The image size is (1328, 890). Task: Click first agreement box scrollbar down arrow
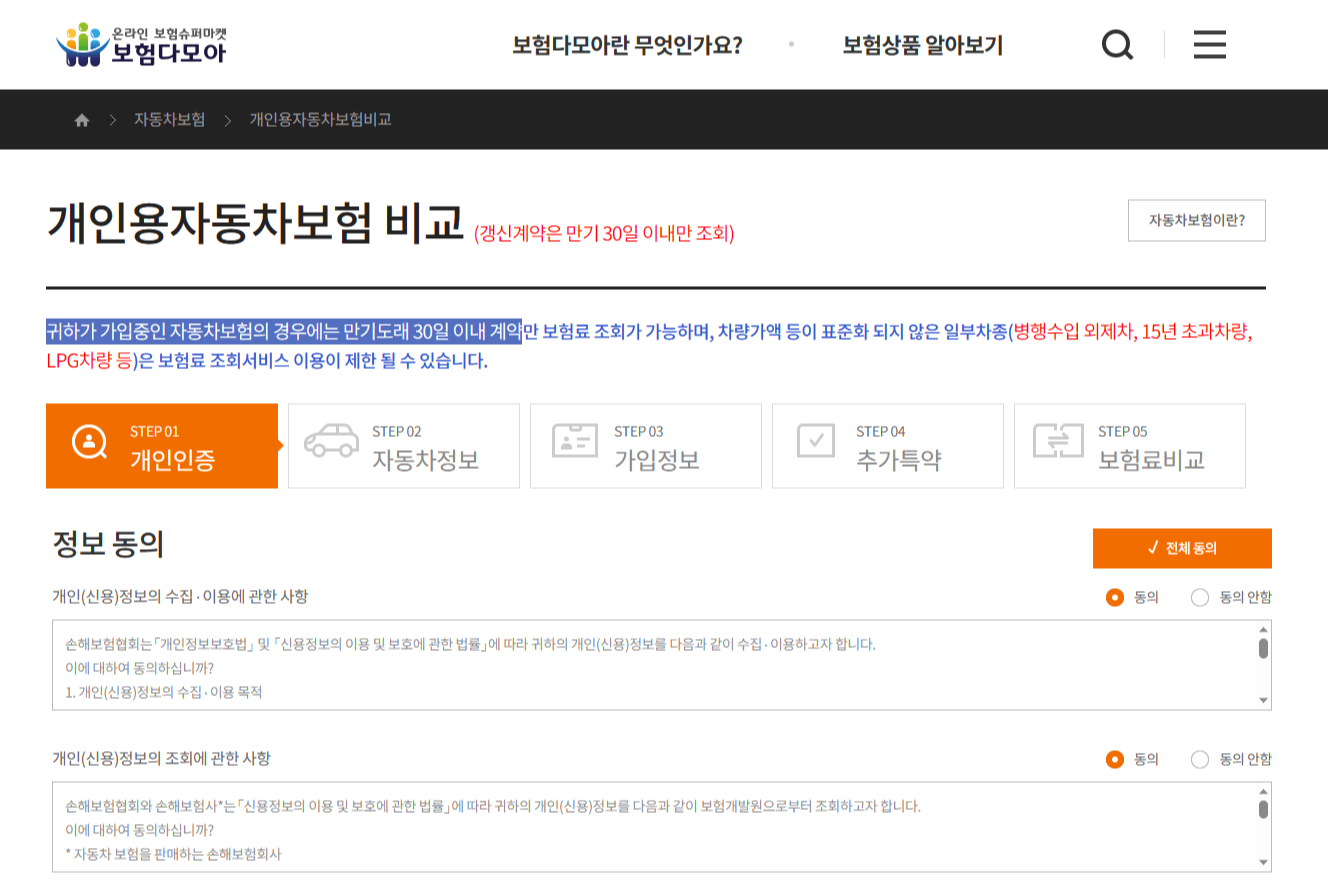pos(1265,698)
